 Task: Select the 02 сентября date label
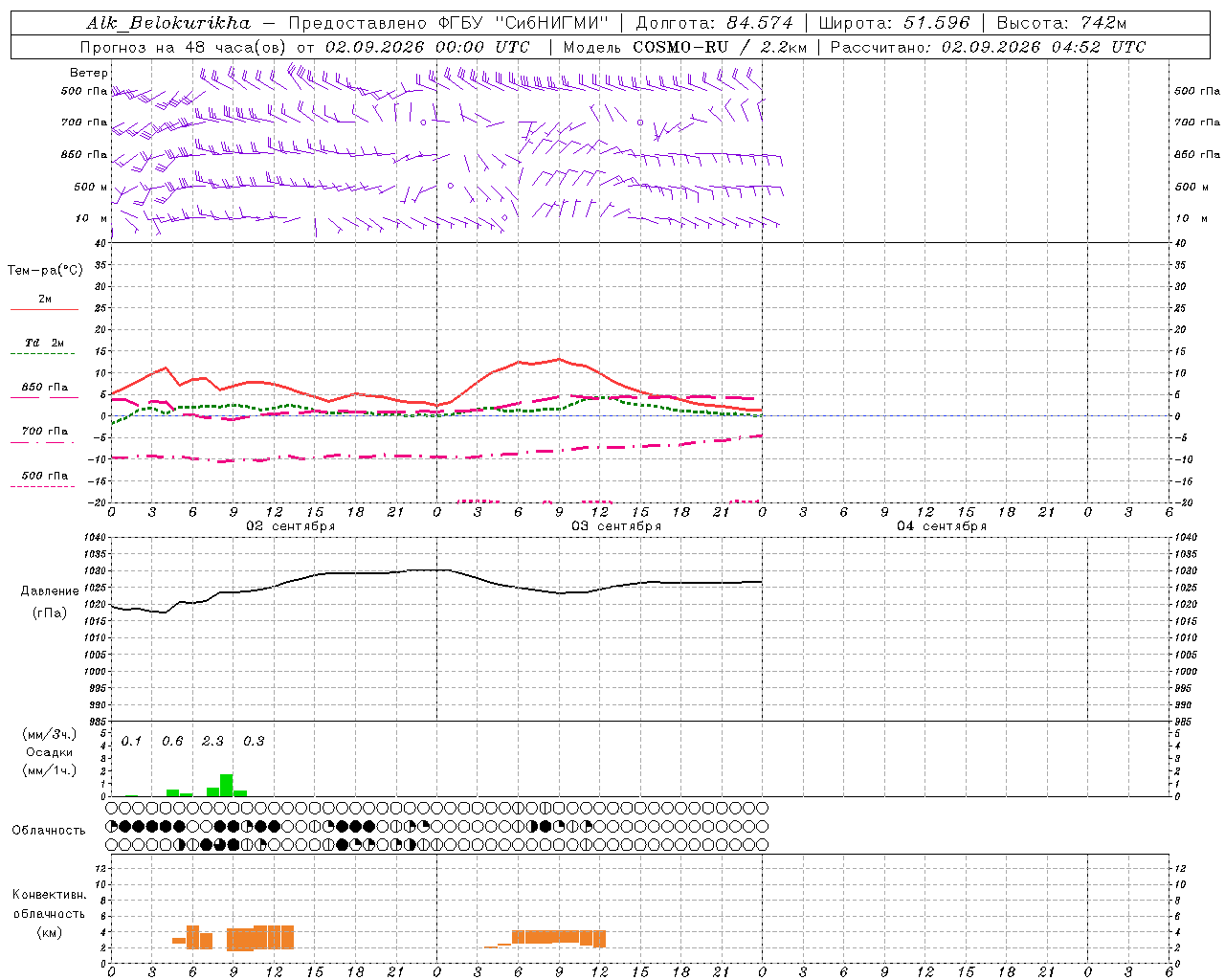coord(291,526)
